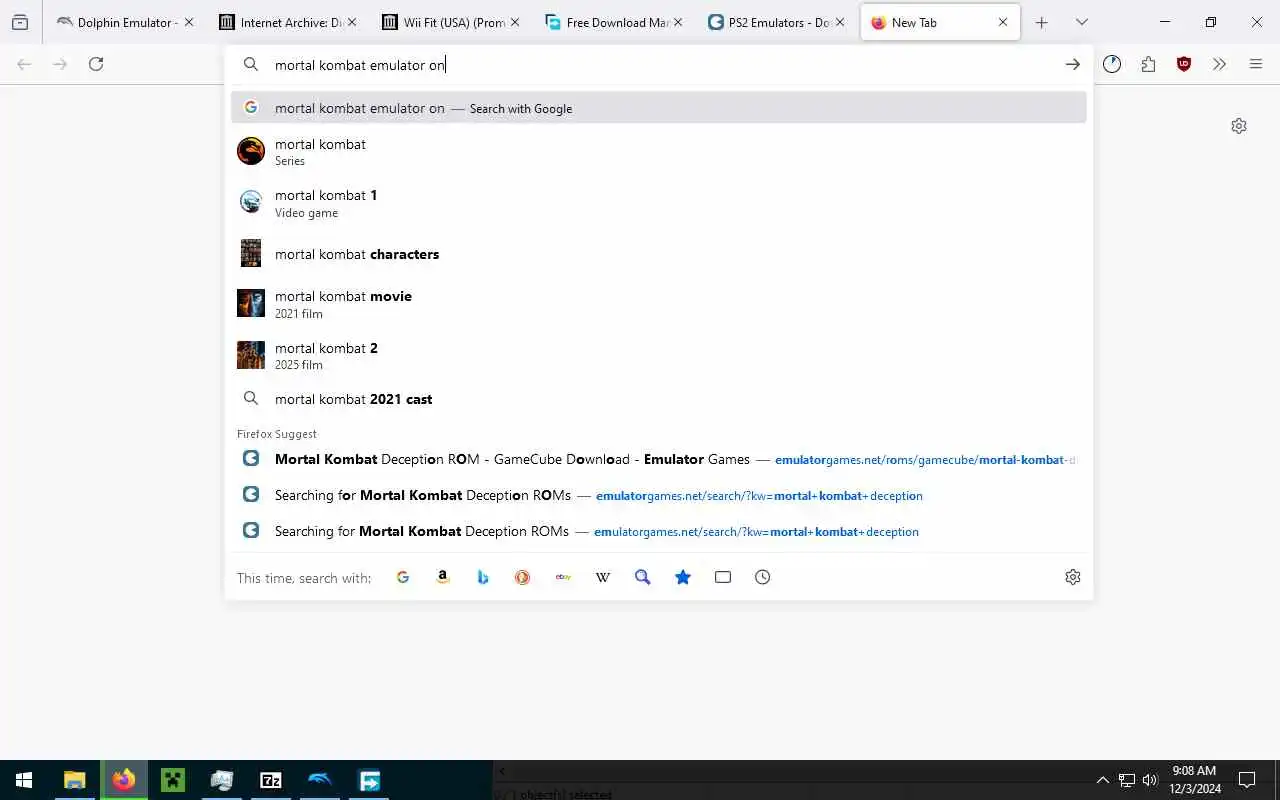This screenshot has width=1280, height=800.
Task: Open the circular gauge icon left of the Extensions icon
Action: [1112, 64]
